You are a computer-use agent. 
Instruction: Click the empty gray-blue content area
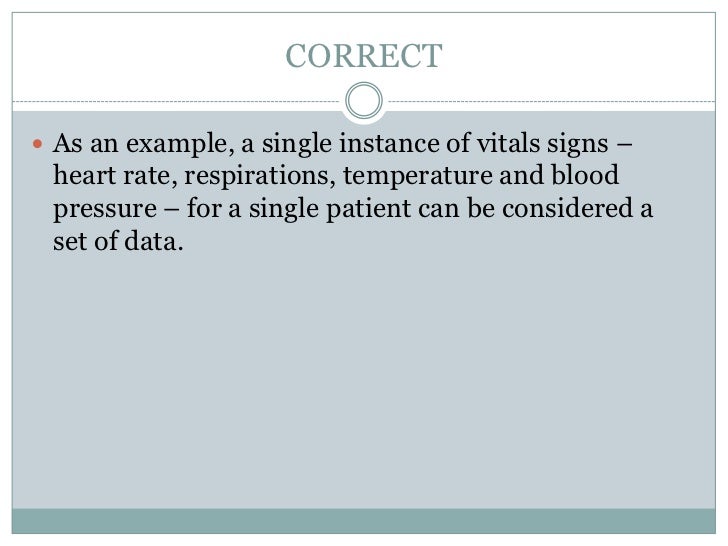(x=364, y=381)
